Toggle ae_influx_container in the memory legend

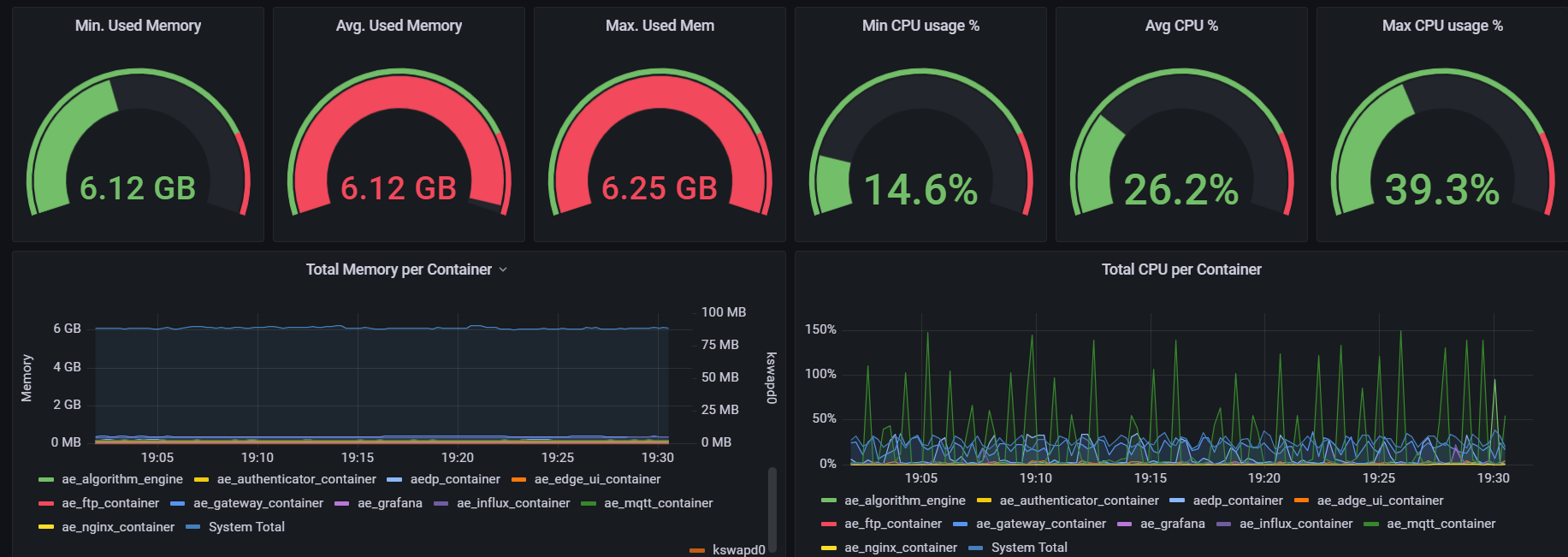coord(513,503)
